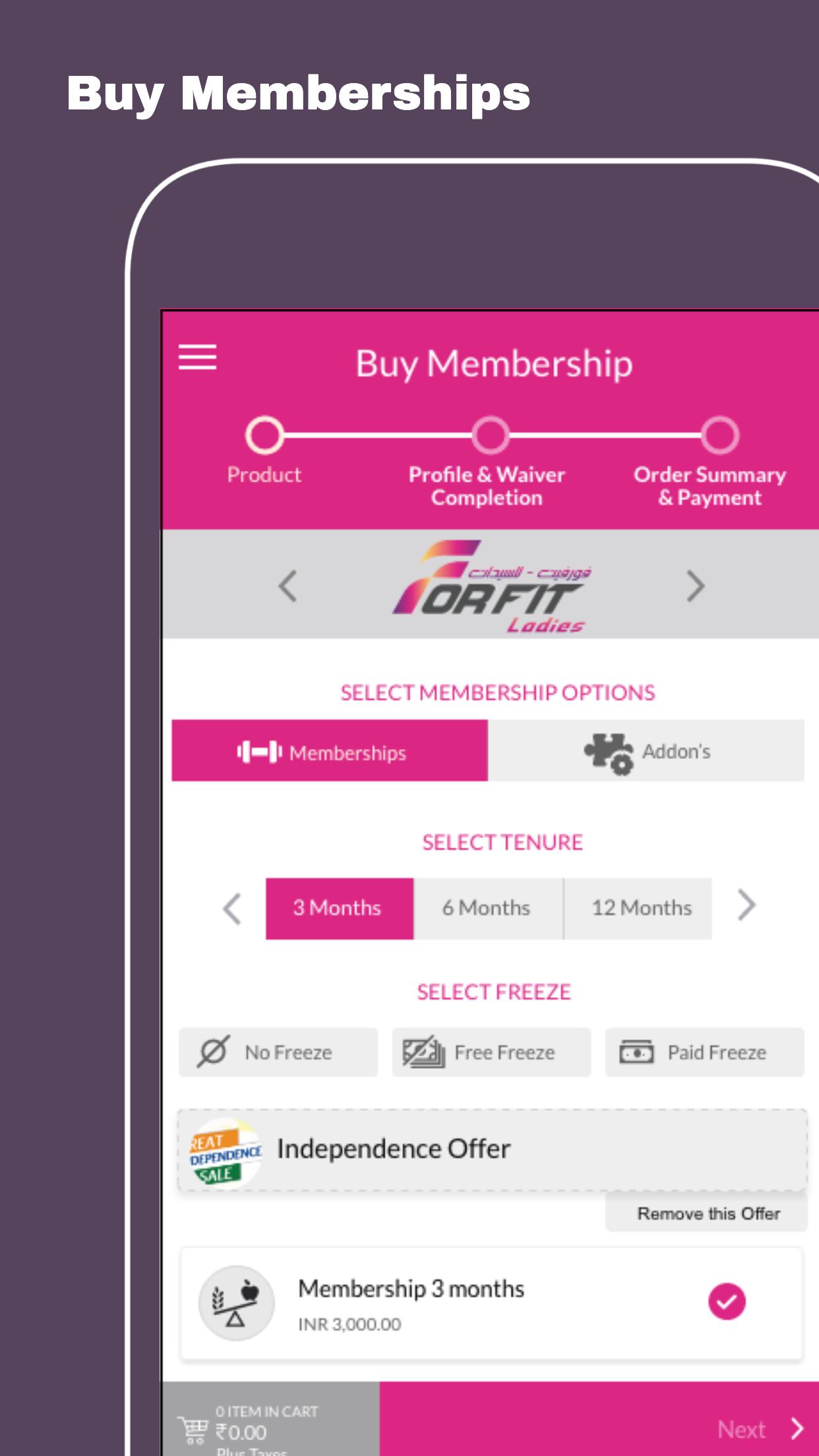819x1456 pixels.
Task: Click the shopping cart icon
Action: coord(193,1430)
